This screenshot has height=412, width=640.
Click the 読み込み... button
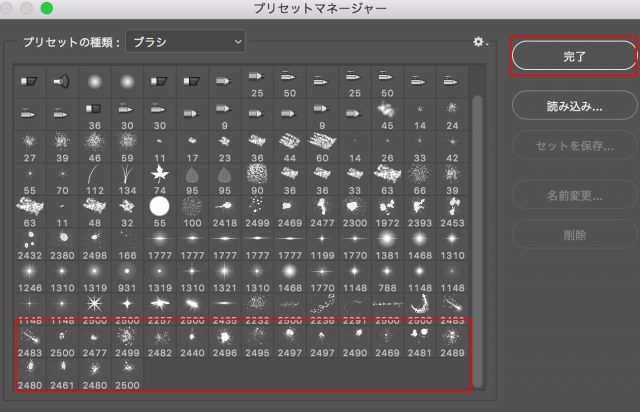(x=573, y=104)
